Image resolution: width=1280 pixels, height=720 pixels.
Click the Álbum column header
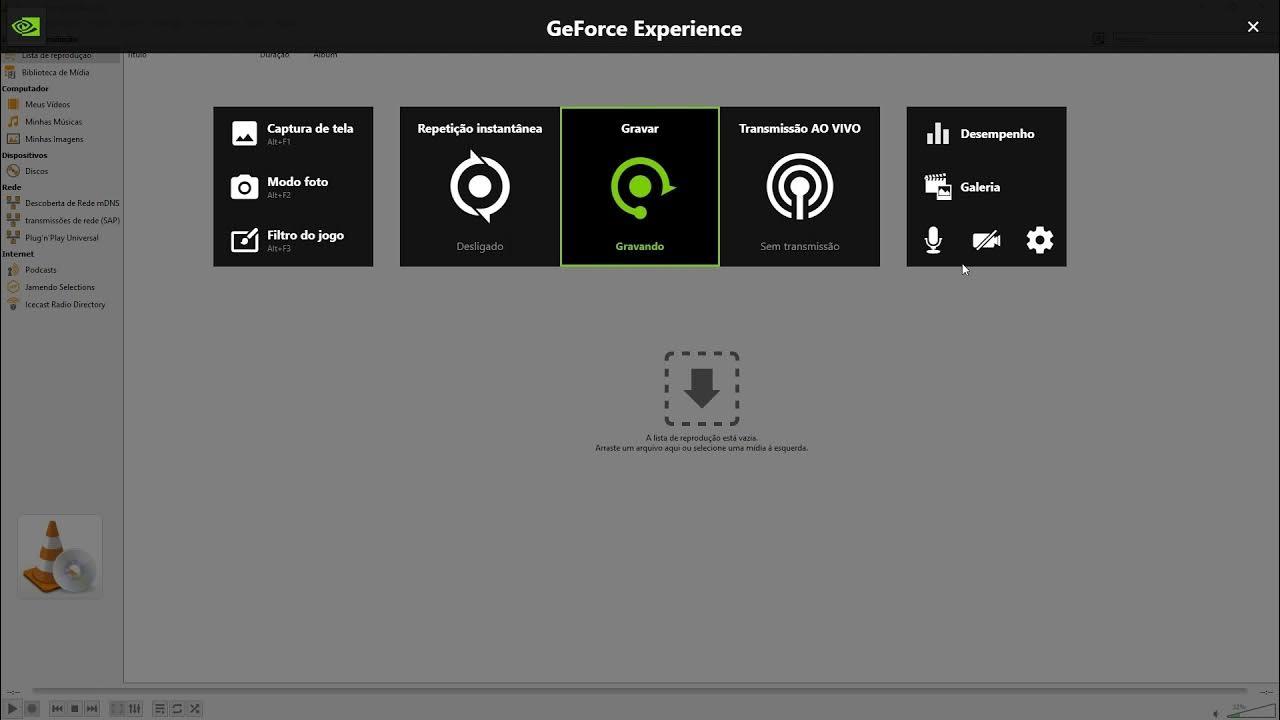coord(325,55)
